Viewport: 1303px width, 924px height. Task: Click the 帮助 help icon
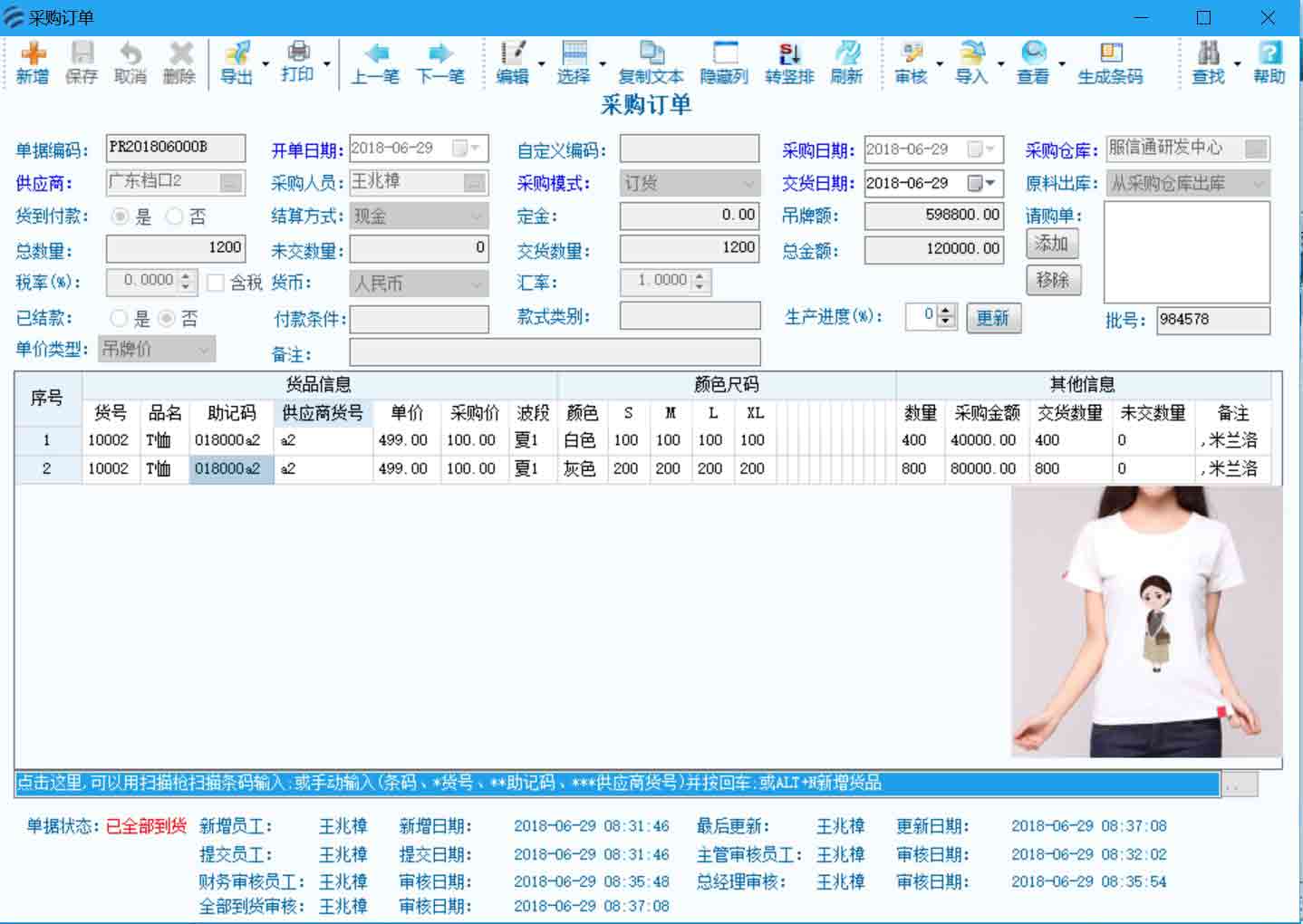(x=1269, y=63)
